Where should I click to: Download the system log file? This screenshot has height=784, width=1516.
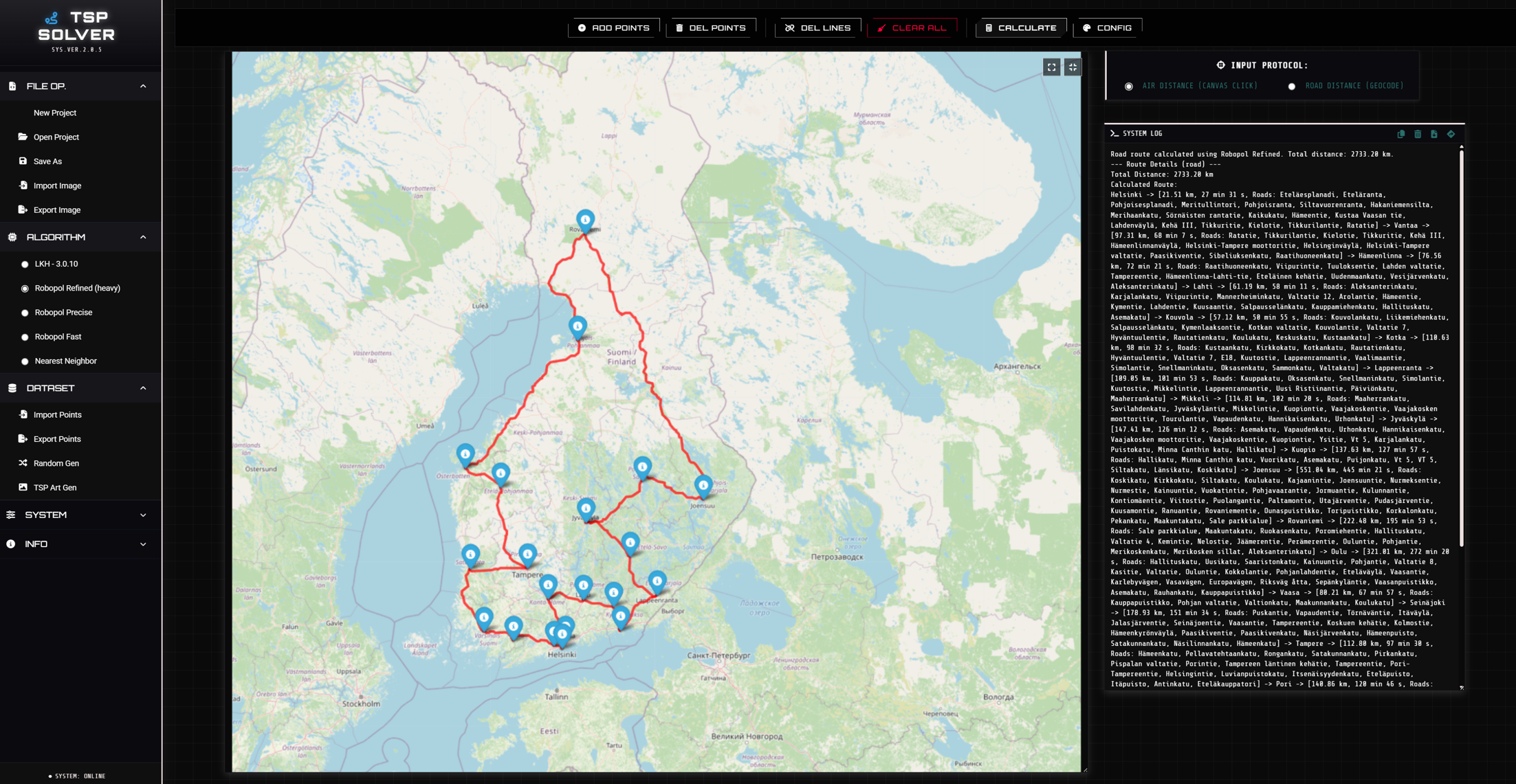tap(1433, 134)
